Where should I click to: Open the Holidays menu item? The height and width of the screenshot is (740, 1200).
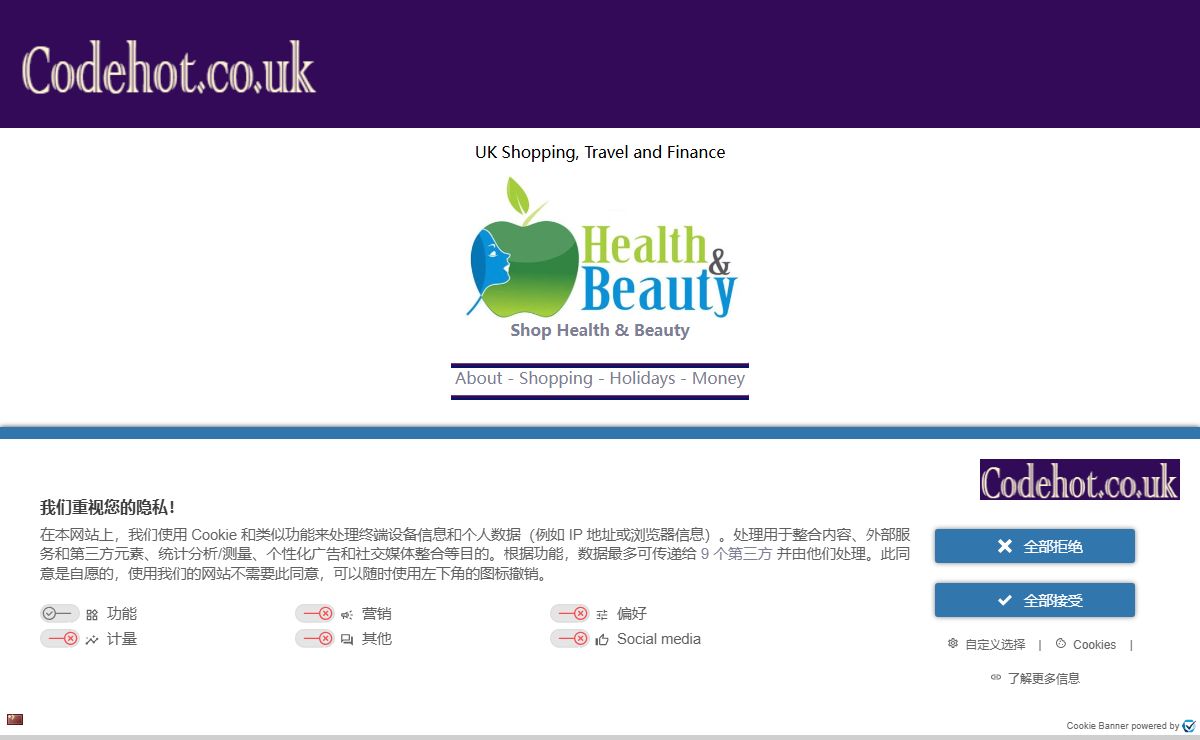coord(642,378)
